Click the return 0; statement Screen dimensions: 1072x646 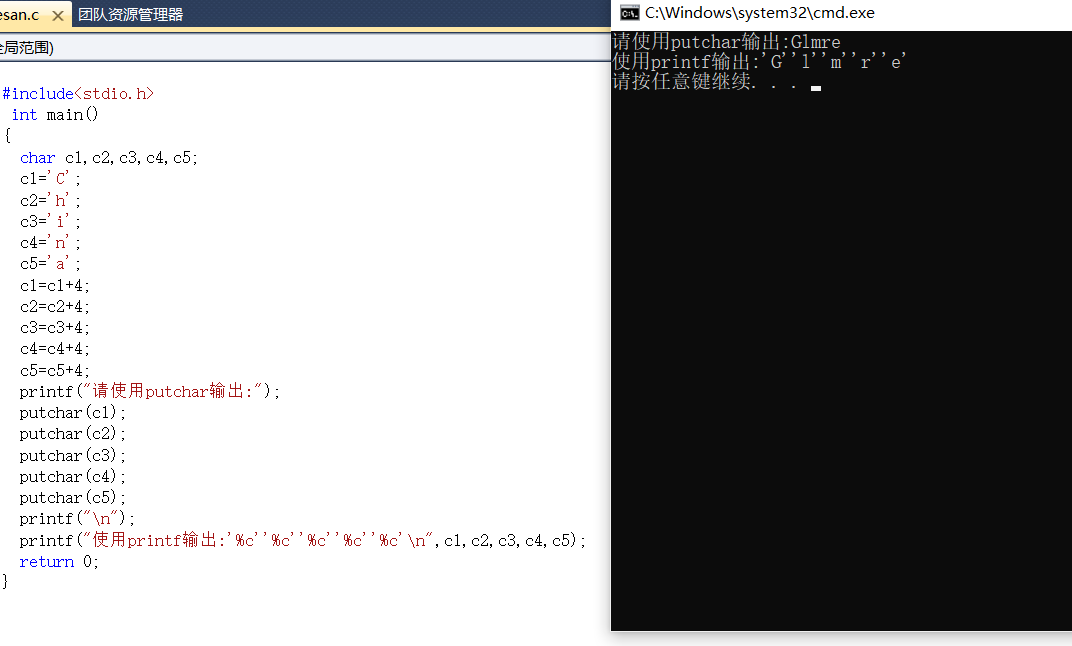coord(59,562)
